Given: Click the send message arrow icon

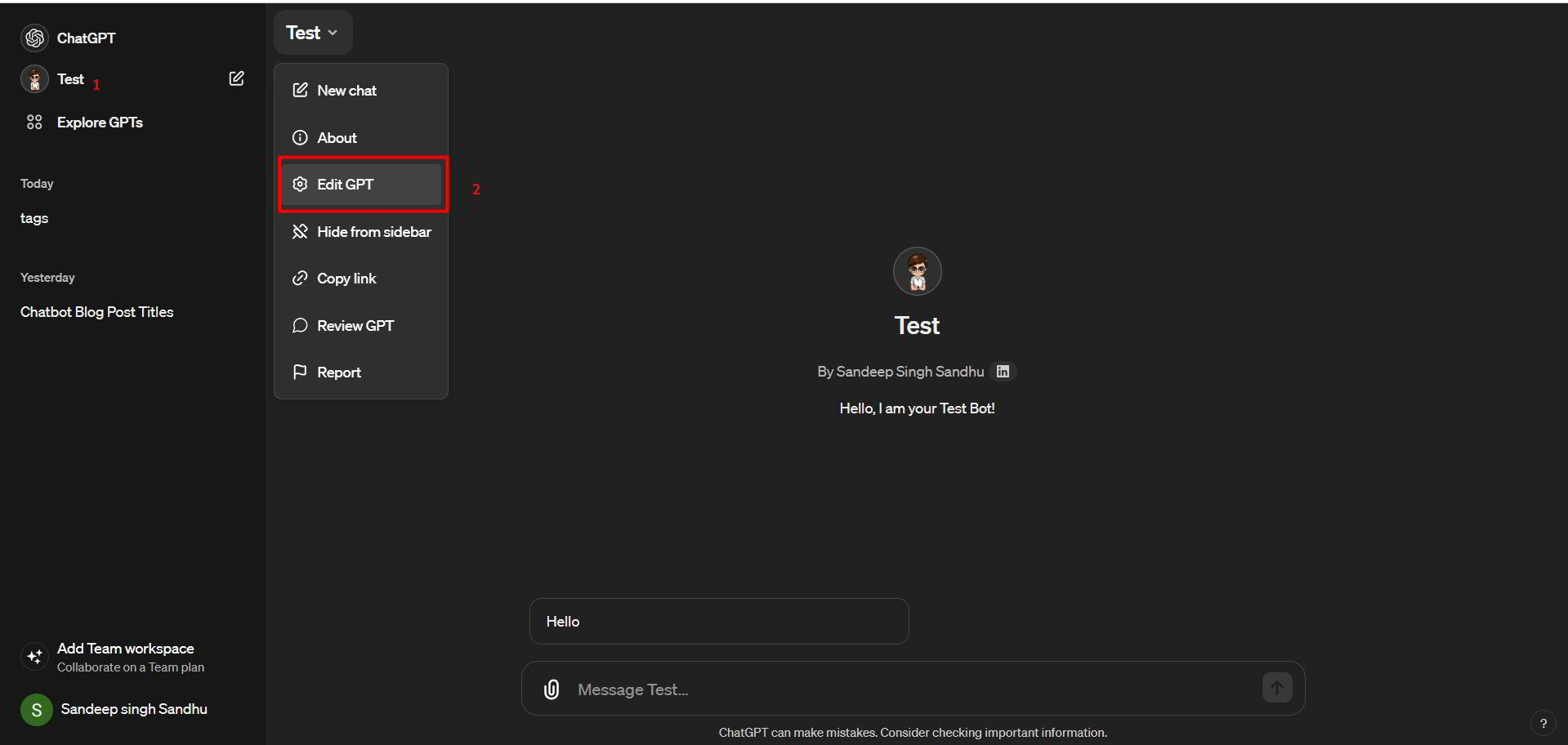Looking at the screenshot, I should (1276, 687).
